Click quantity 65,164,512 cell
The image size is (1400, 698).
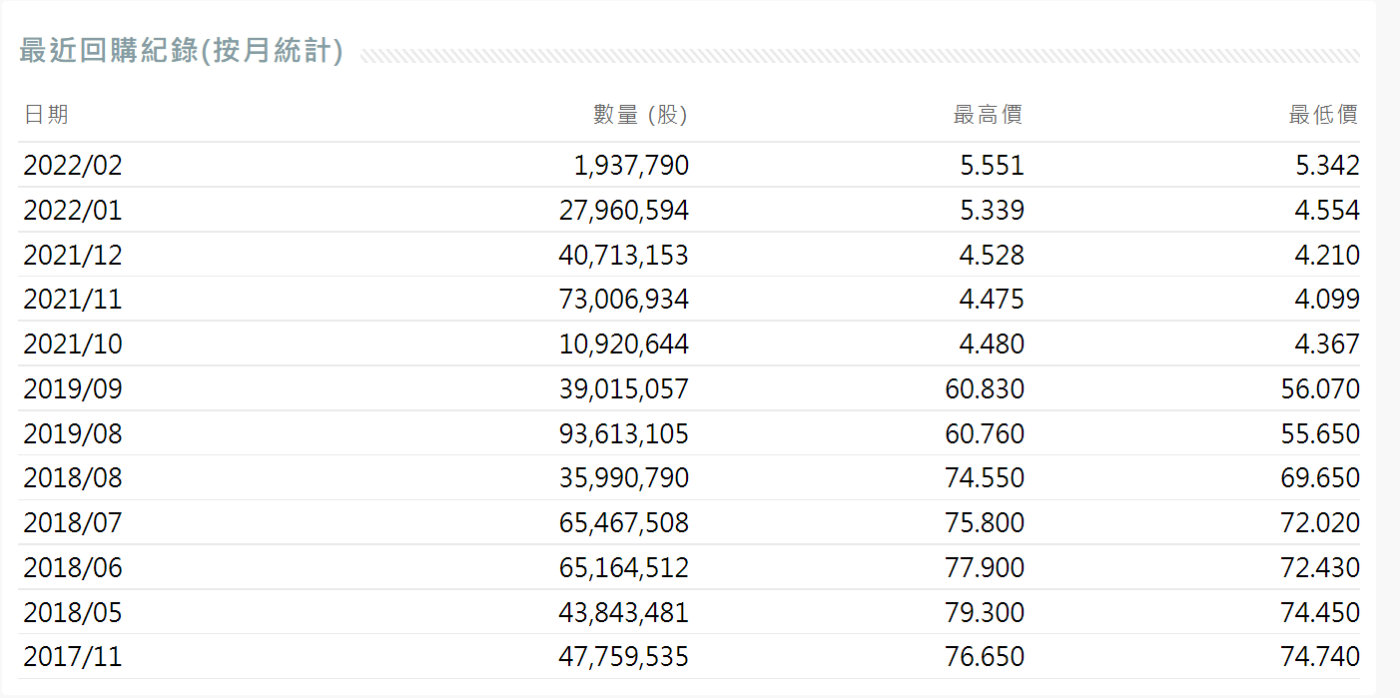pyautogui.click(x=623, y=568)
